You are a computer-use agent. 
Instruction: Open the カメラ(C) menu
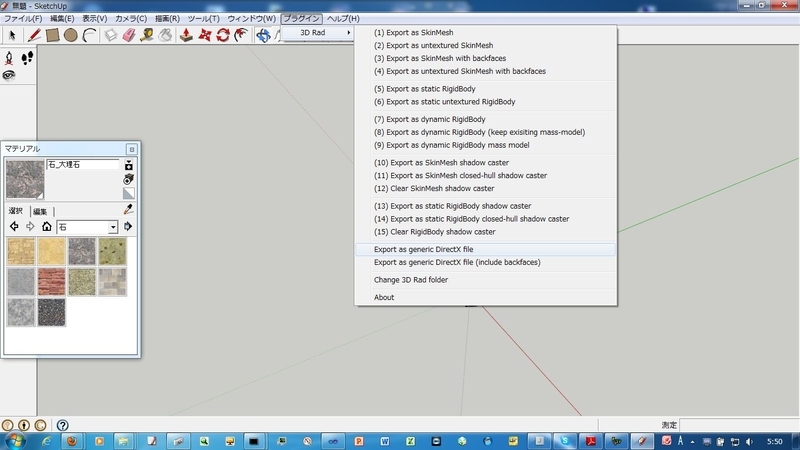131,18
